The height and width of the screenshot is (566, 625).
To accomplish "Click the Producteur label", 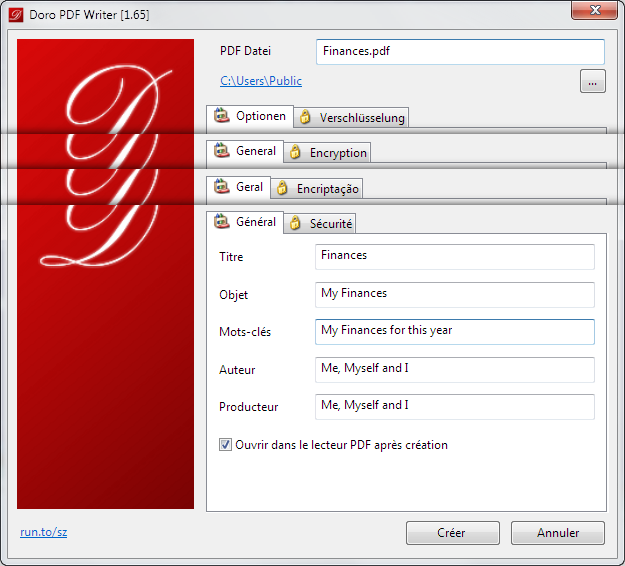I will 248,407.
